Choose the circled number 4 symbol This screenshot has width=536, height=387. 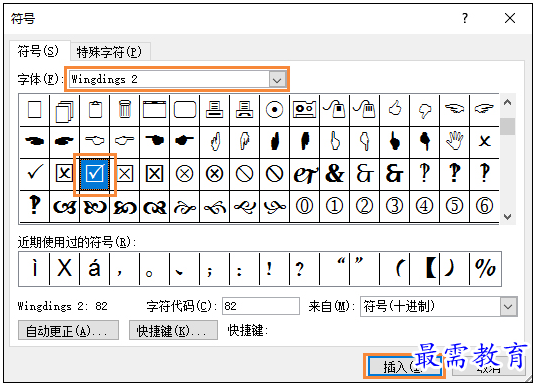pos(425,206)
